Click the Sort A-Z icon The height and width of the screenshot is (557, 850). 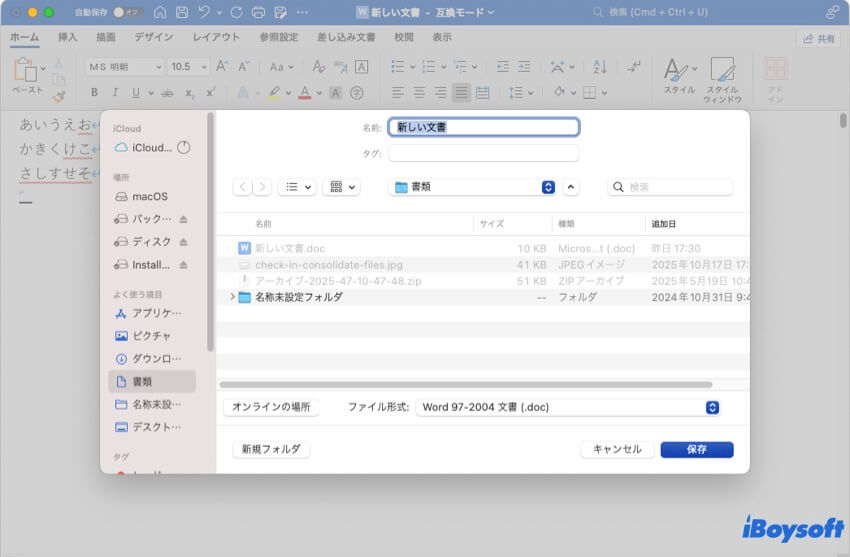[600, 67]
